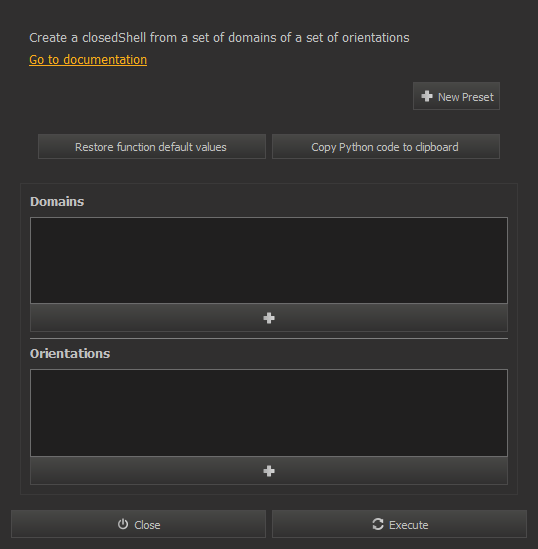Copy Python code to clipboard
This screenshot has width=538, height=549.
(x=386, y=147)
